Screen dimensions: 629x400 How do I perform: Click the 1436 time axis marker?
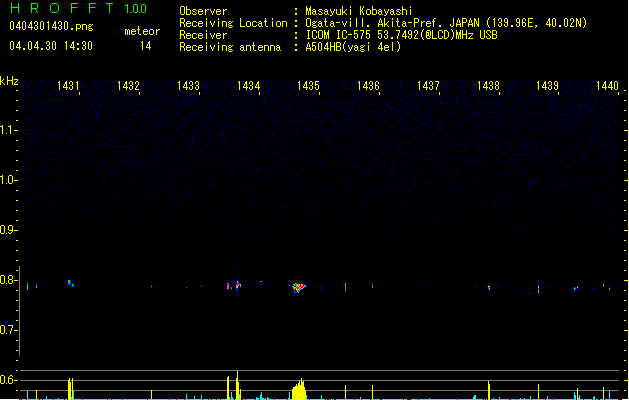(x=368, y=85)
